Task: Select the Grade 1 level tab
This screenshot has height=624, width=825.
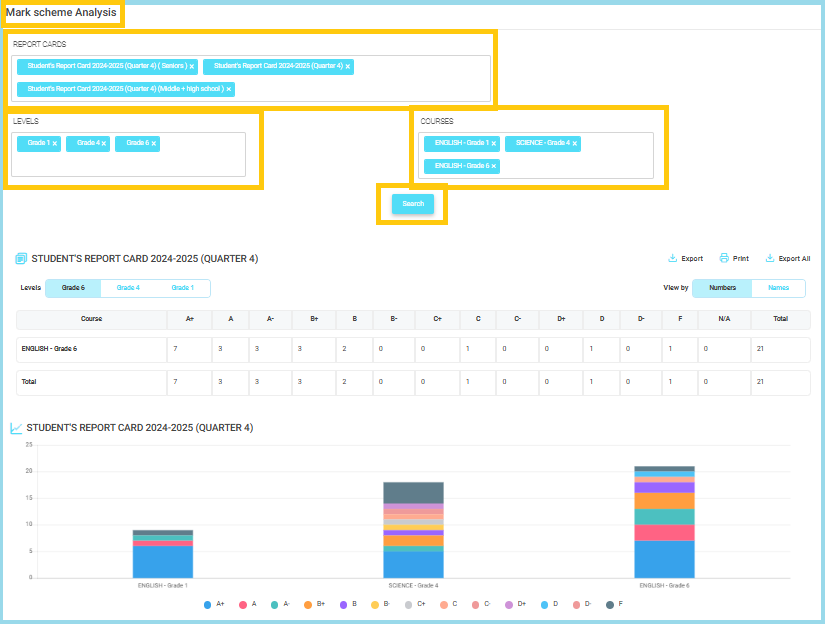Action: pyautogui.click(x=182, y=288)
